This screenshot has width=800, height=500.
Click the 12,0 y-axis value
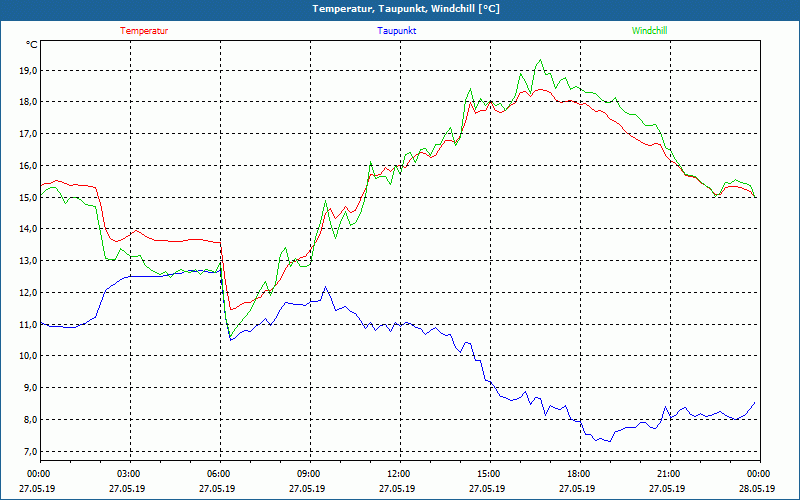(28, 293)
